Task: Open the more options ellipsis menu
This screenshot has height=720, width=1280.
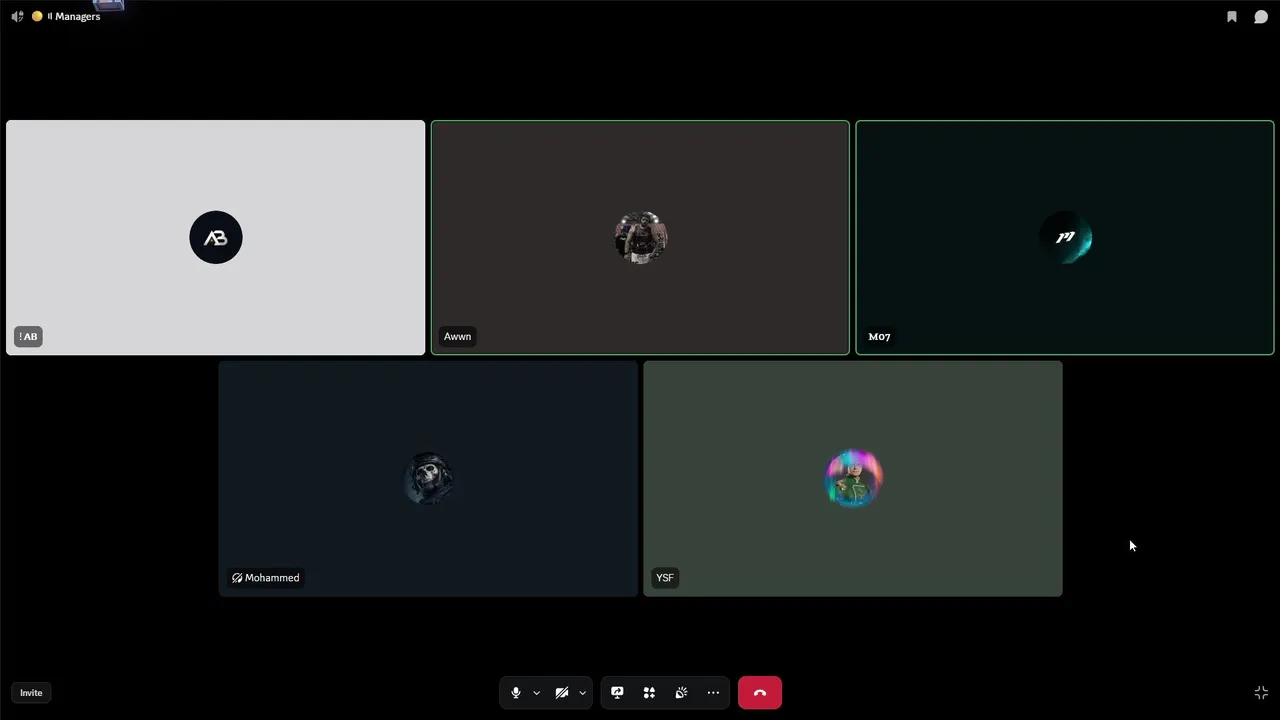Action: [713, 693]
